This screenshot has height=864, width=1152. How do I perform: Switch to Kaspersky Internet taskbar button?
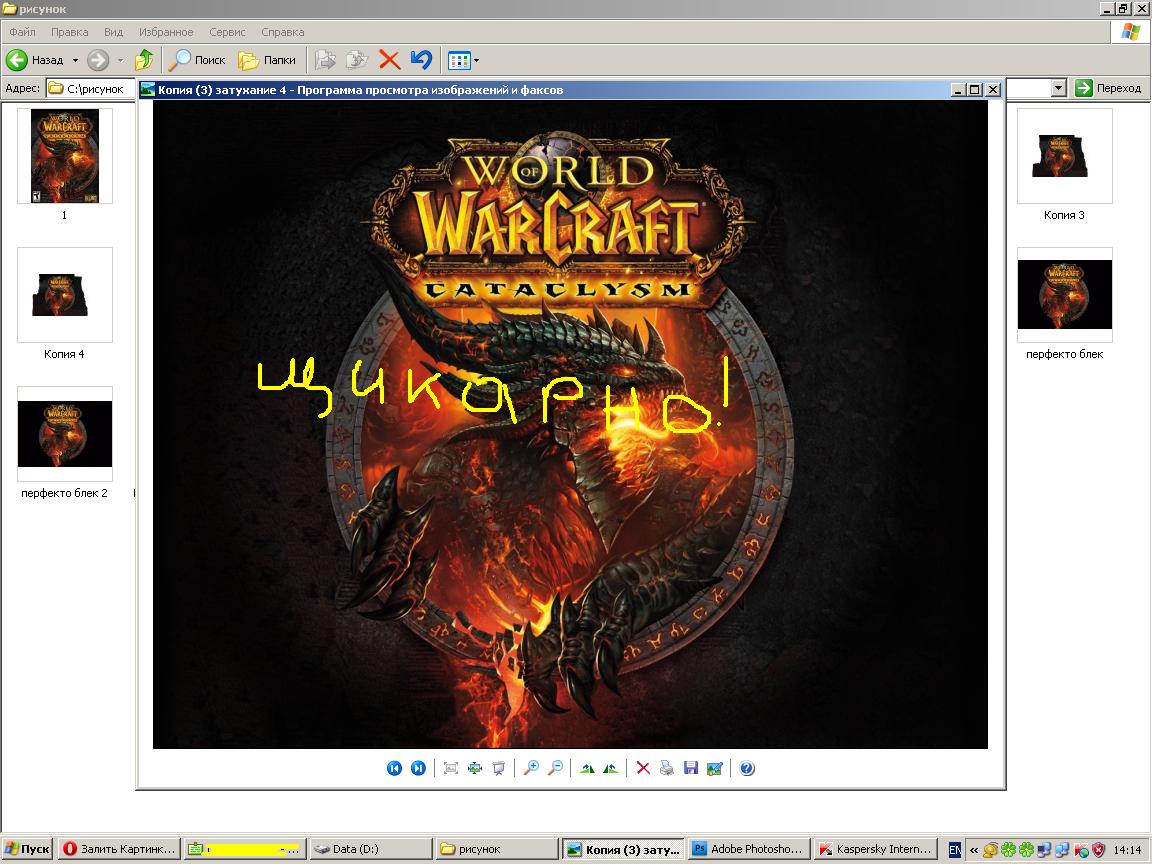coord(876,849)
